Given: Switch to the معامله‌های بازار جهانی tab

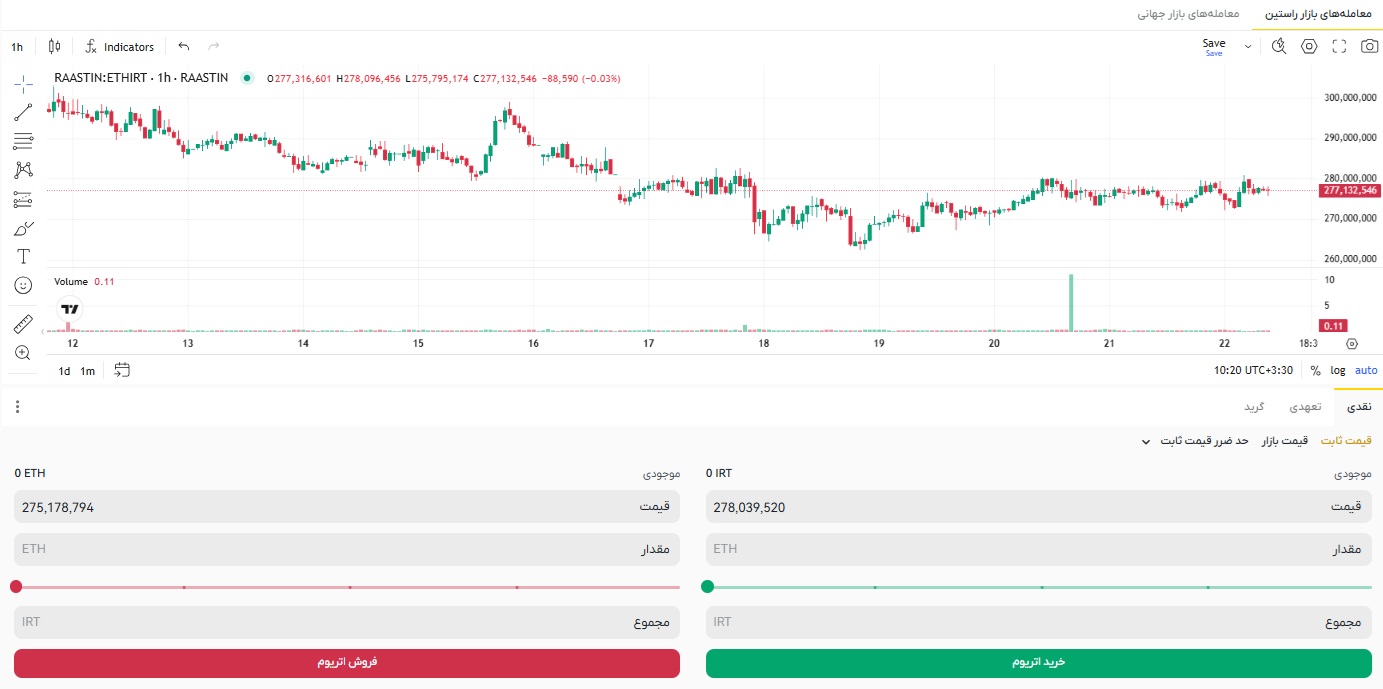Looking at the screenshot, I should tap(1189, 14).
